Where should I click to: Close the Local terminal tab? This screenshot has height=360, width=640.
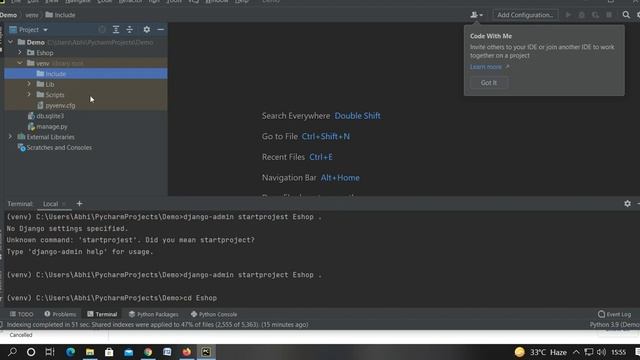(x=64, y=204)
